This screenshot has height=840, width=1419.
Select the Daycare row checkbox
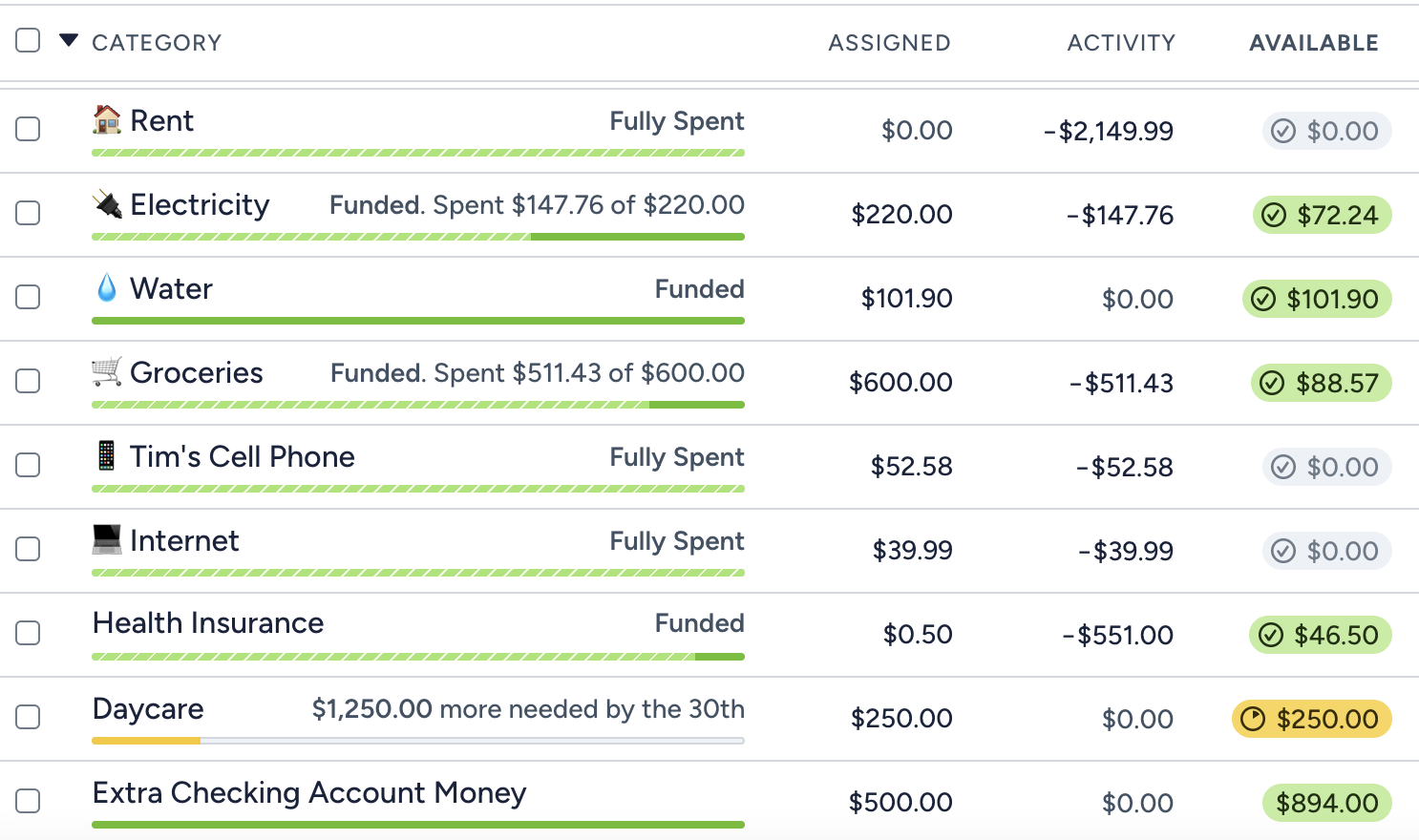click(x=29, y=717)
